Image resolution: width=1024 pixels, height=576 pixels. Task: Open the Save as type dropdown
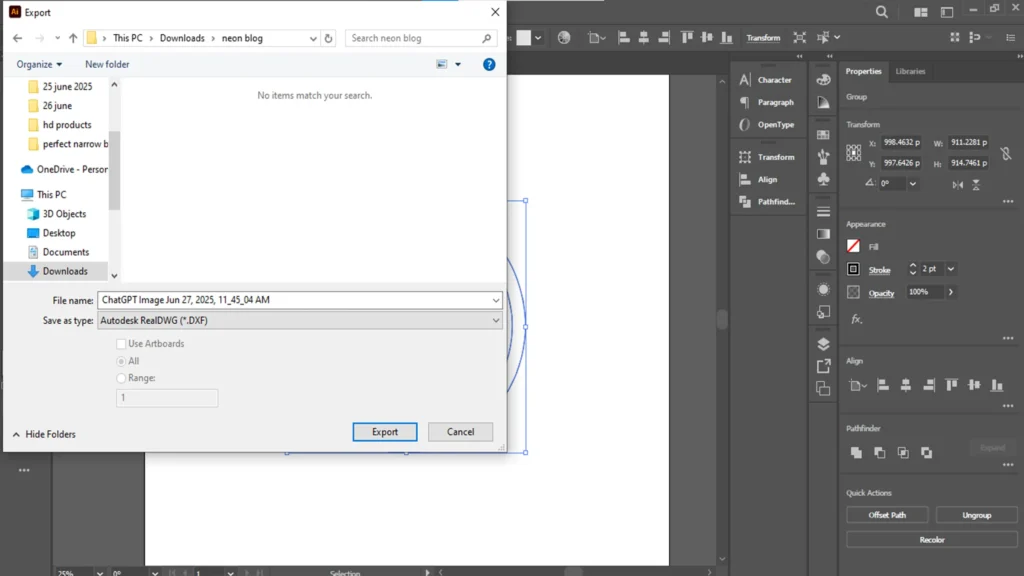tap(496, 321)
